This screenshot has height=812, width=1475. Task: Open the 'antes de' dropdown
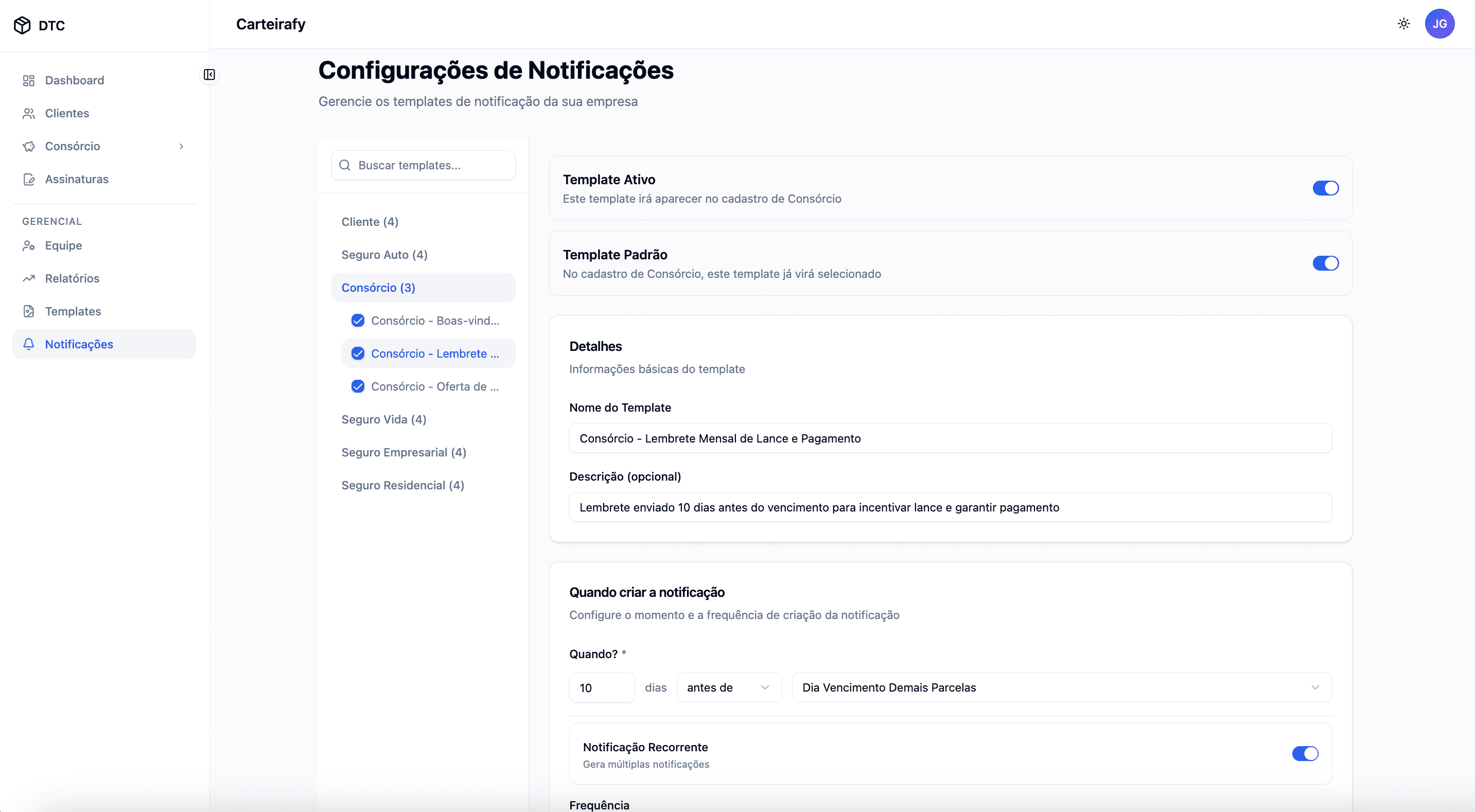click(728, 687)
